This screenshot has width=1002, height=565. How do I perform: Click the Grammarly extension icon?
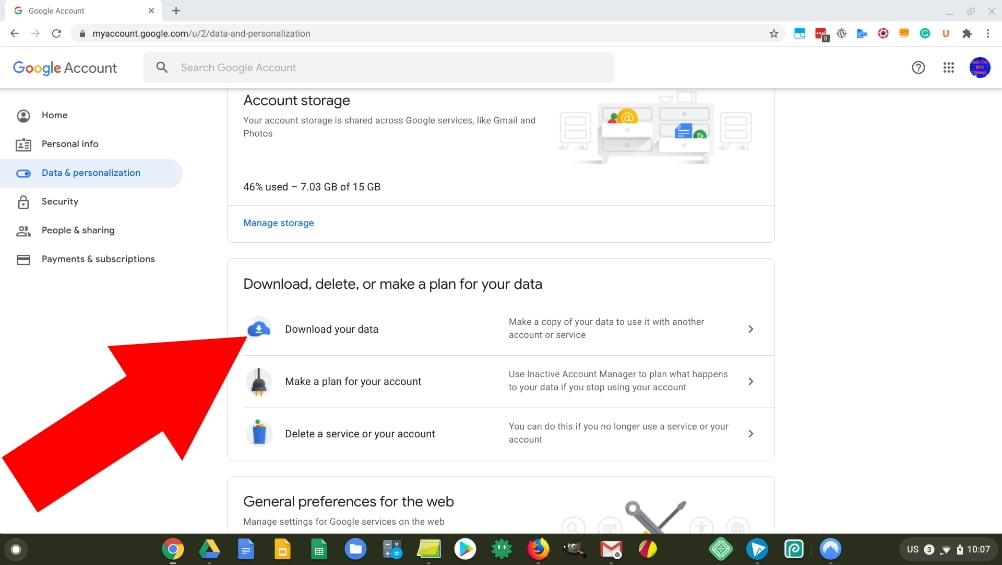925,33
